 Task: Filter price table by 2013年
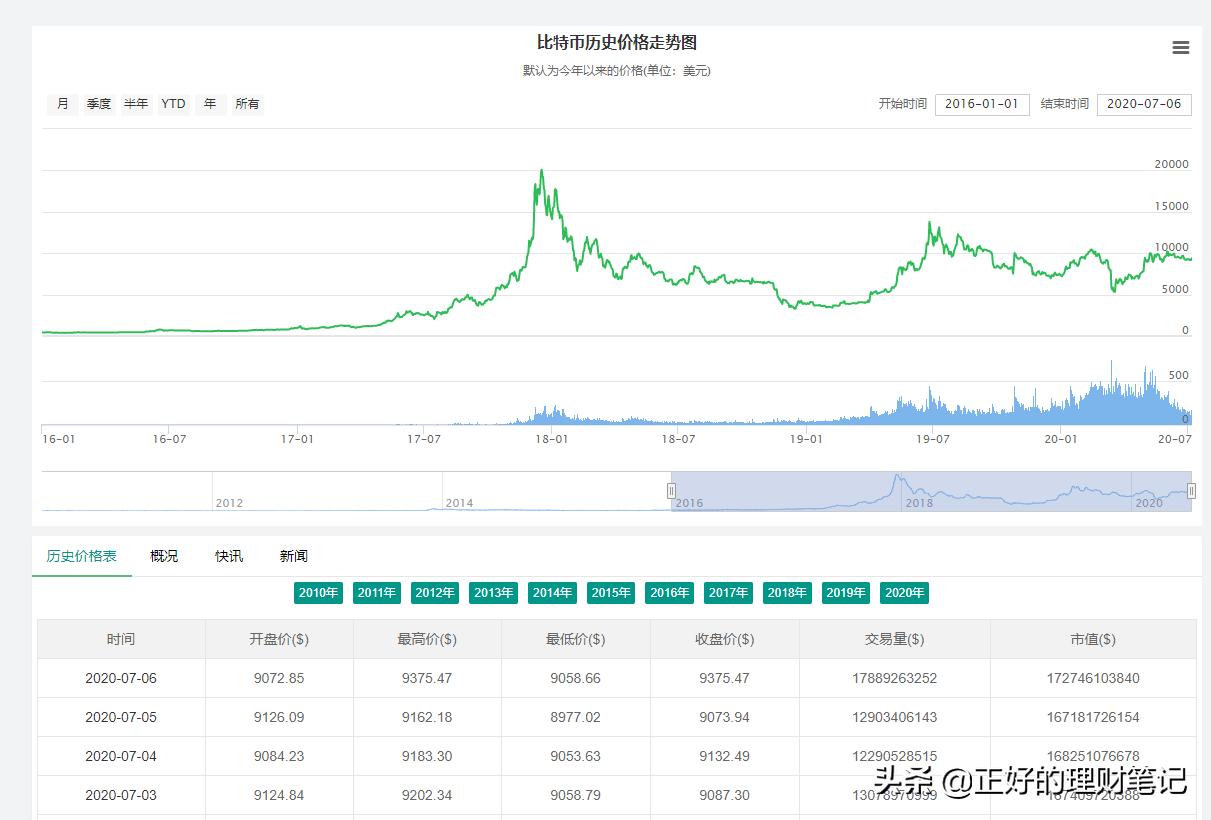pyautogui.click(x=494, y=593)
